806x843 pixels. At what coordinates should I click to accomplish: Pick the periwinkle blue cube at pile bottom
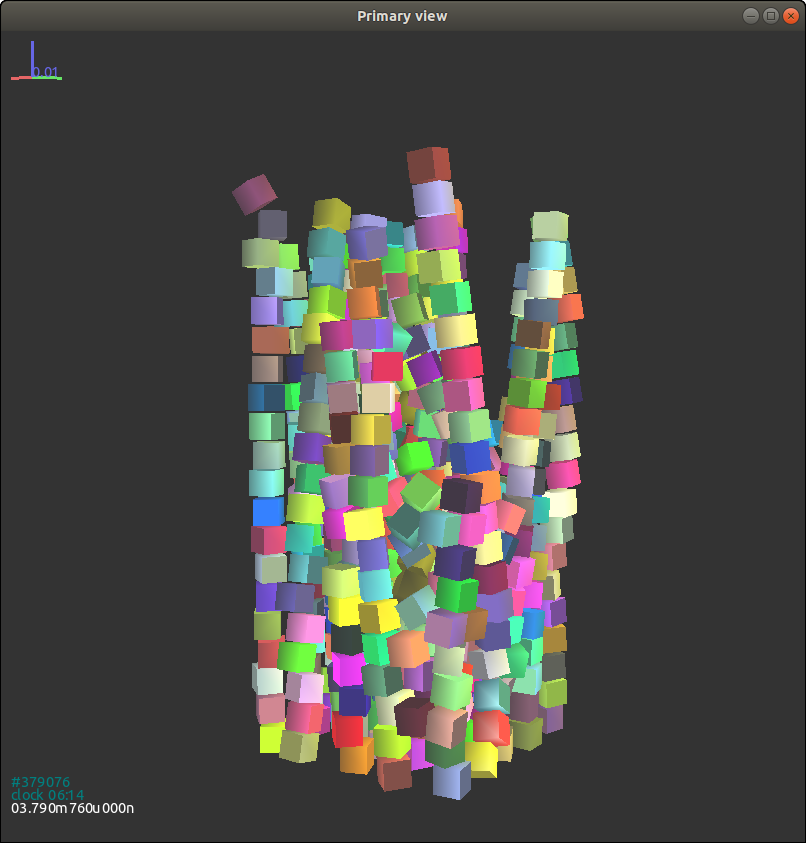(452, 781)
